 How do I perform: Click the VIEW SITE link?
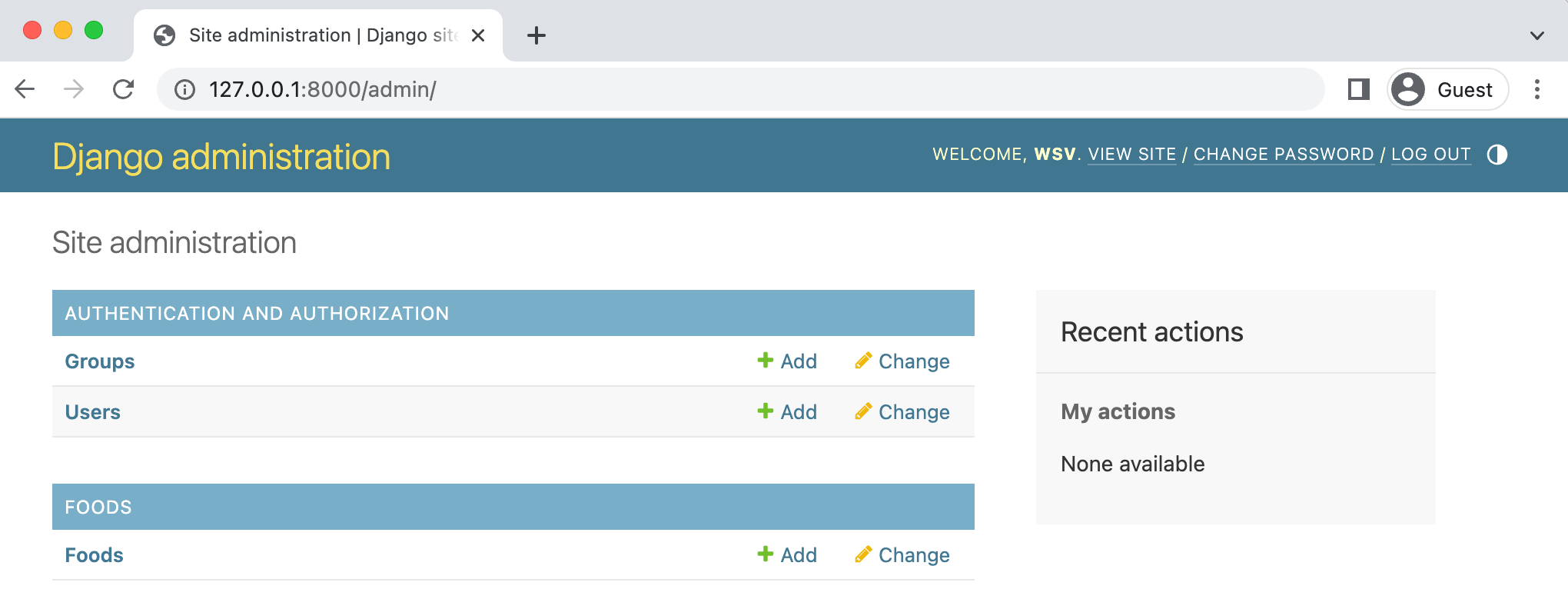[1132, 155]
